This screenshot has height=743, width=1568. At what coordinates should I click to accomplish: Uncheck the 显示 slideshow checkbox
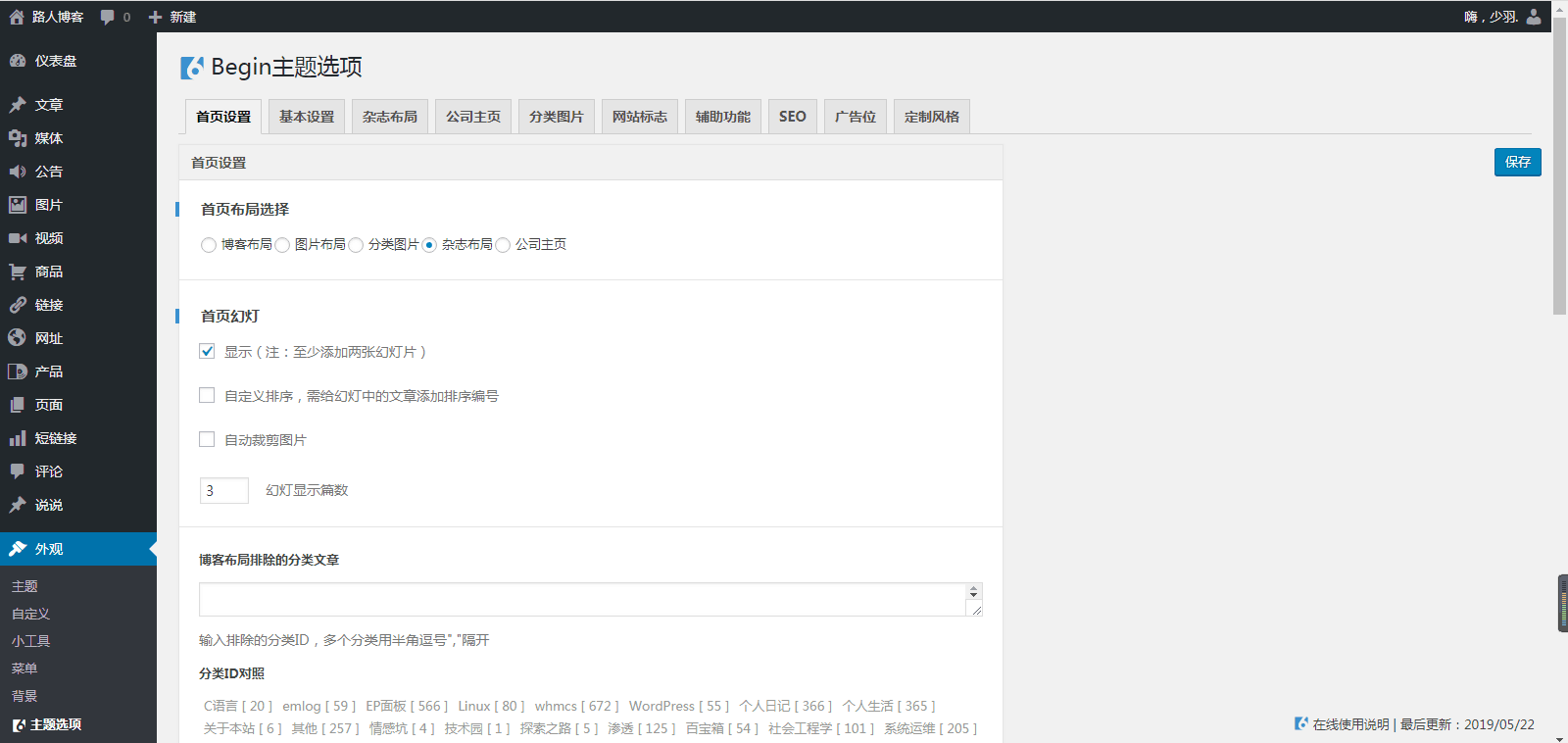(x=207, y=351)
